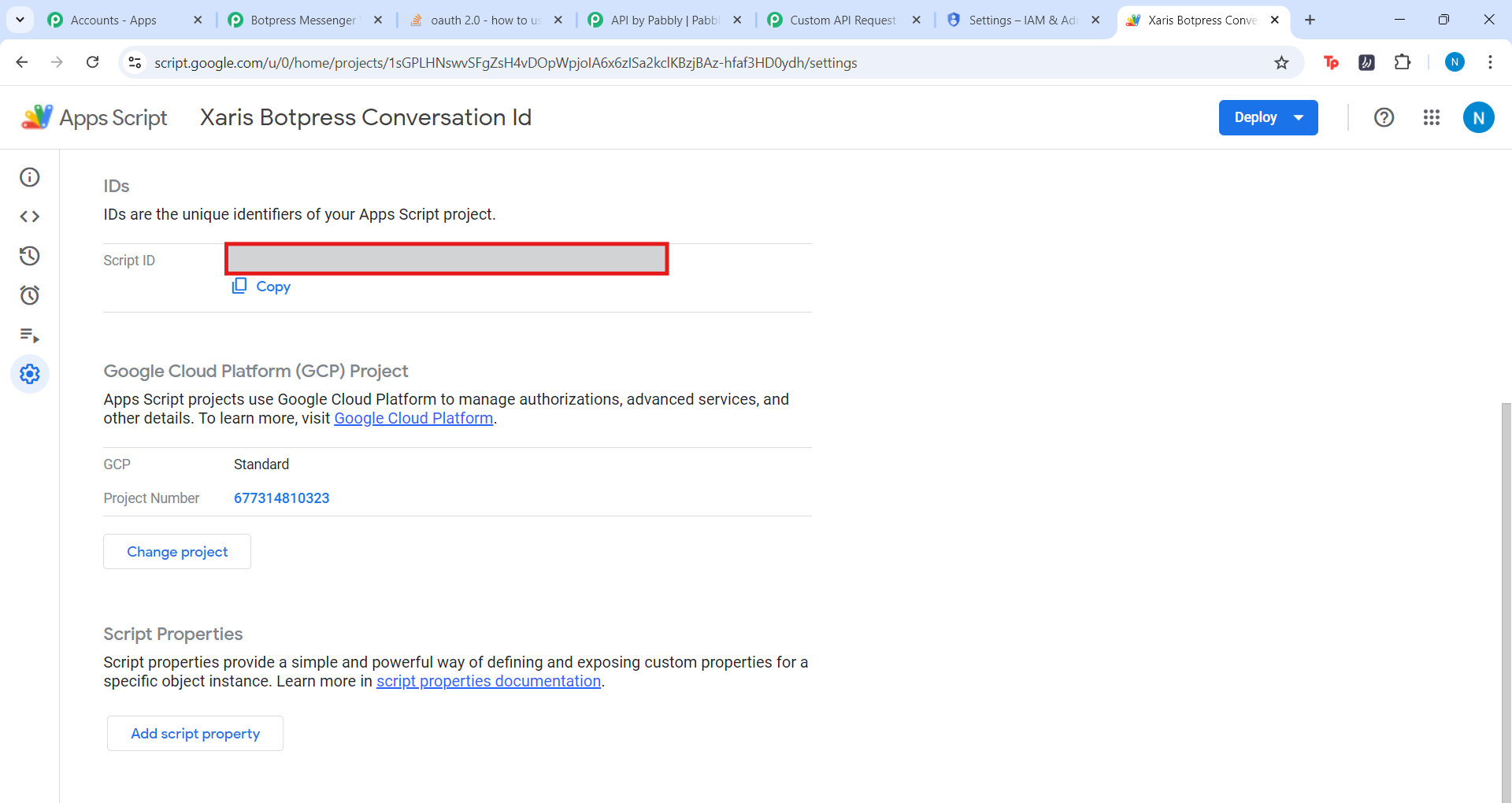Close the Botpress Messenger tab
1512x803 pixels.
[378, 20]
